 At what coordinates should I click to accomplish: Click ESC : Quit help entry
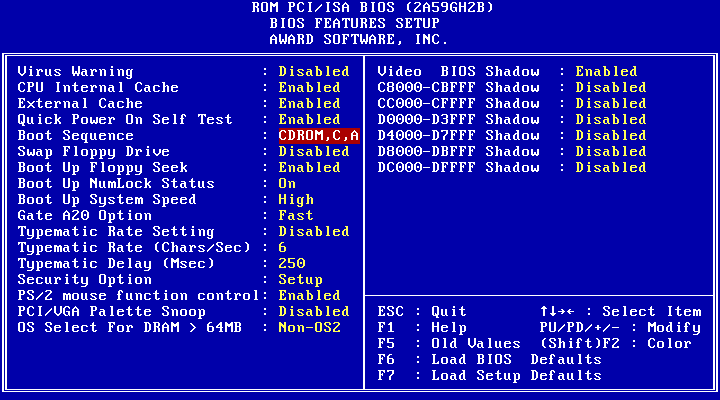point(422,311)
